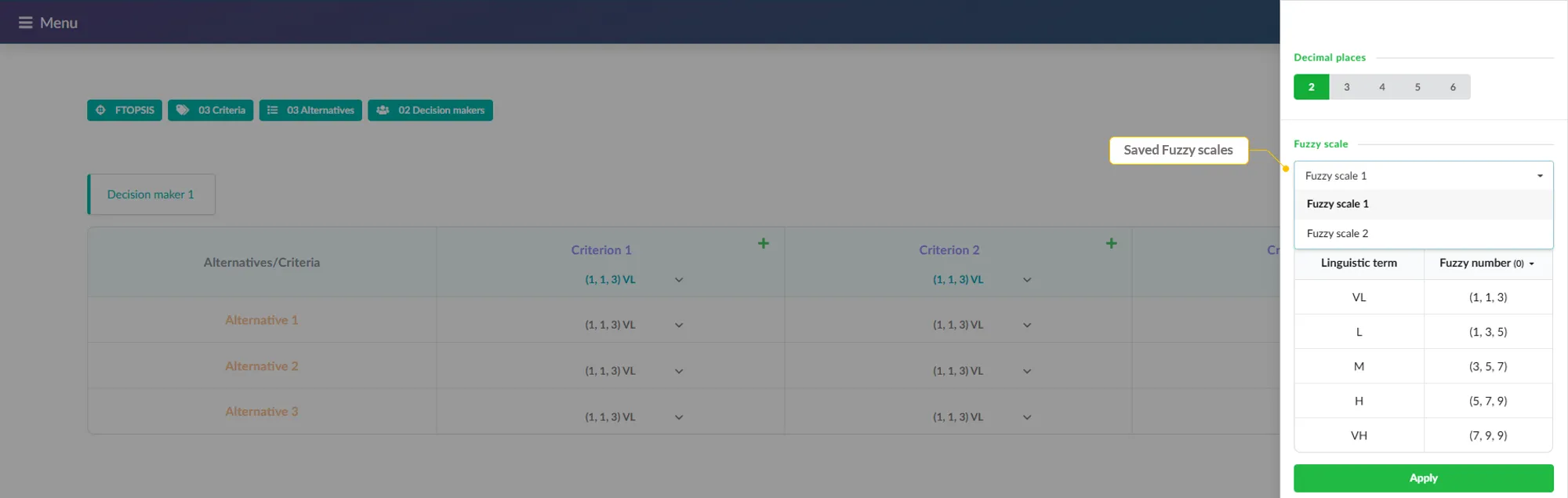Click the H linguistic term cell
This screenshot has width=1568, height=498.
click(1359, 401)
